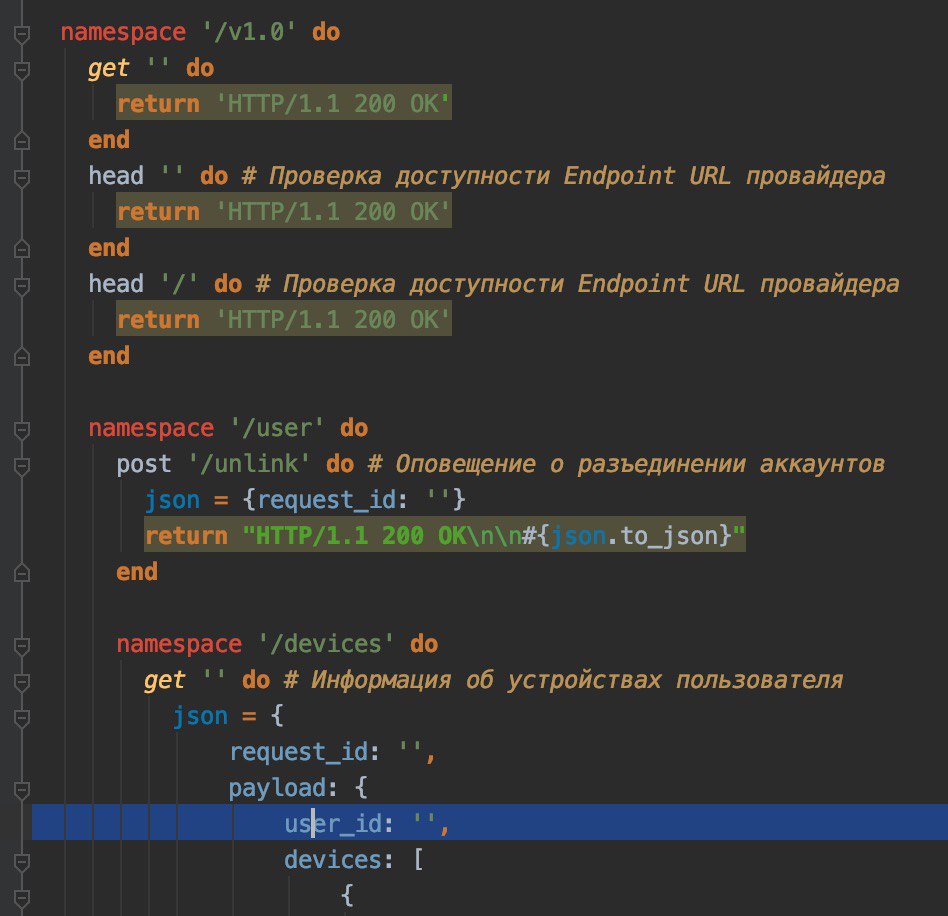This screenshot has height=916, width=948.
Task: Fold the get block about Информация об устройствах
Action: tap(22, 682)
